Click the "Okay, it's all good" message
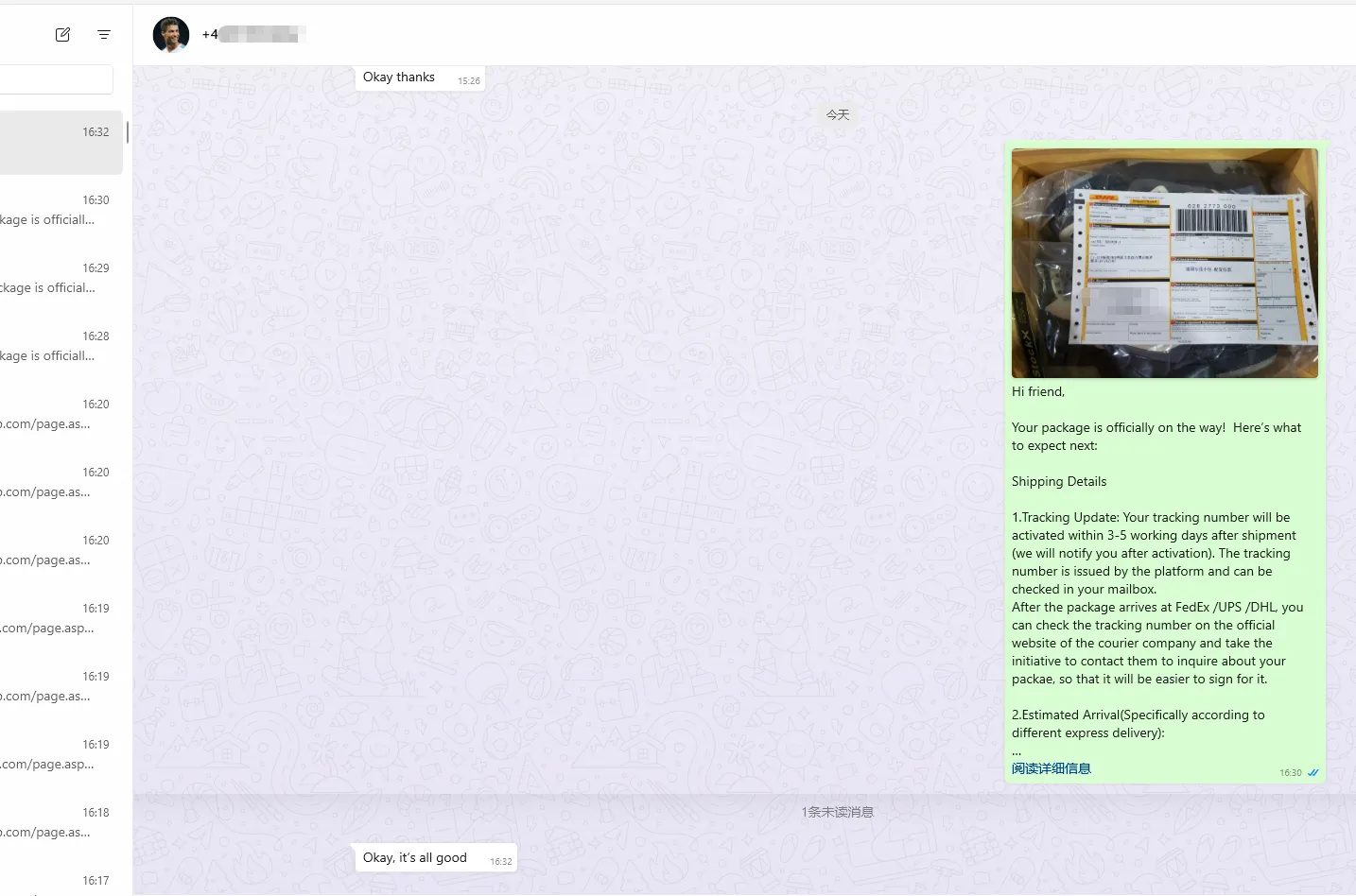 [x=433, y=858]
